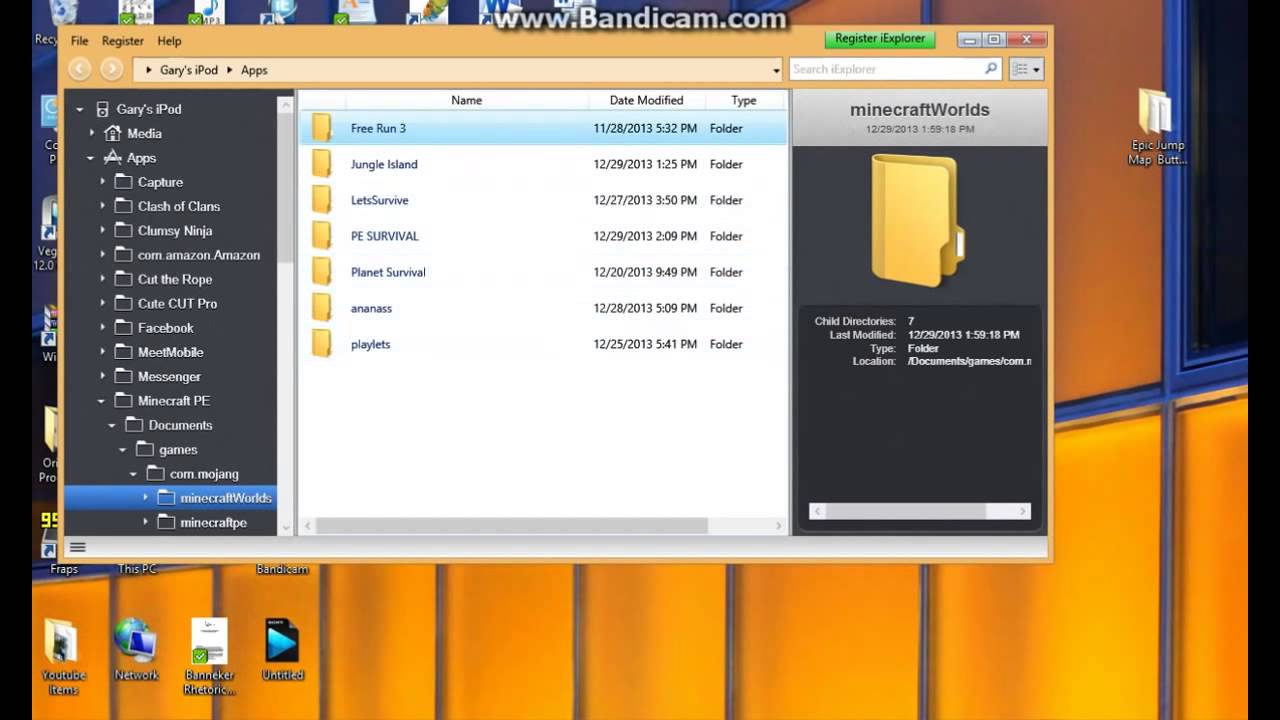Click the Planet Survival folder icon
The image size is (1280, 720).
point(321,272)
